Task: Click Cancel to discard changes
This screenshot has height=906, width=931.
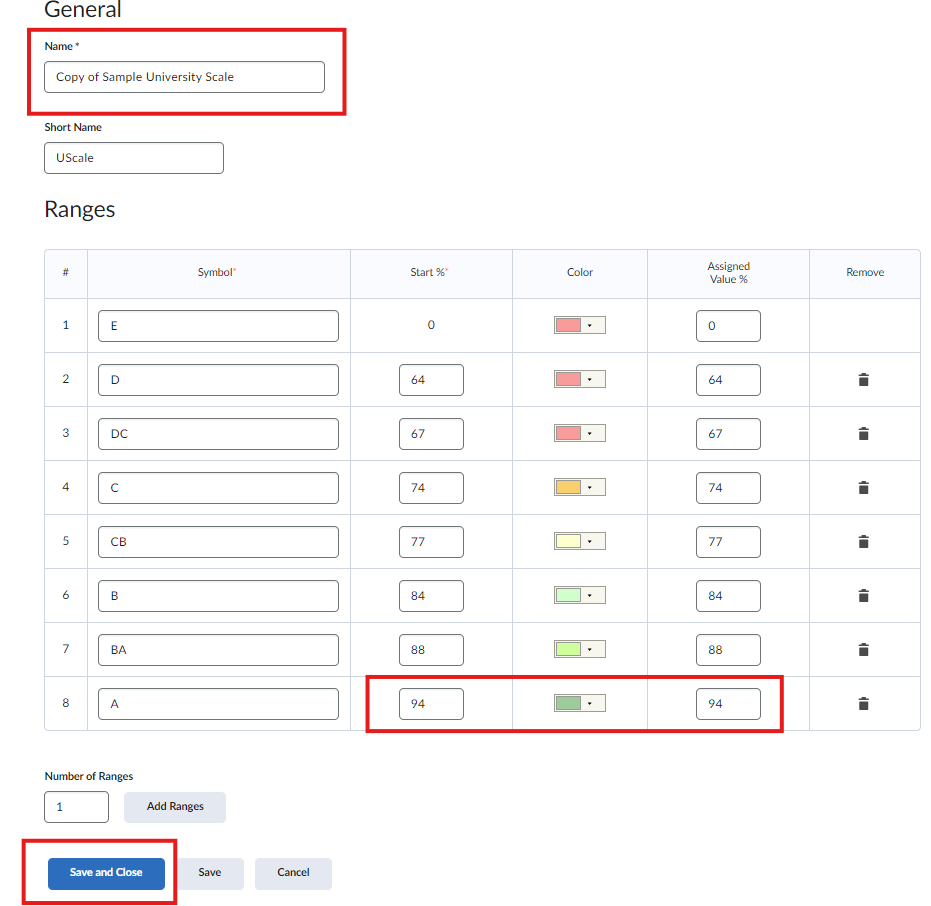Action: (x=292, y=872)
